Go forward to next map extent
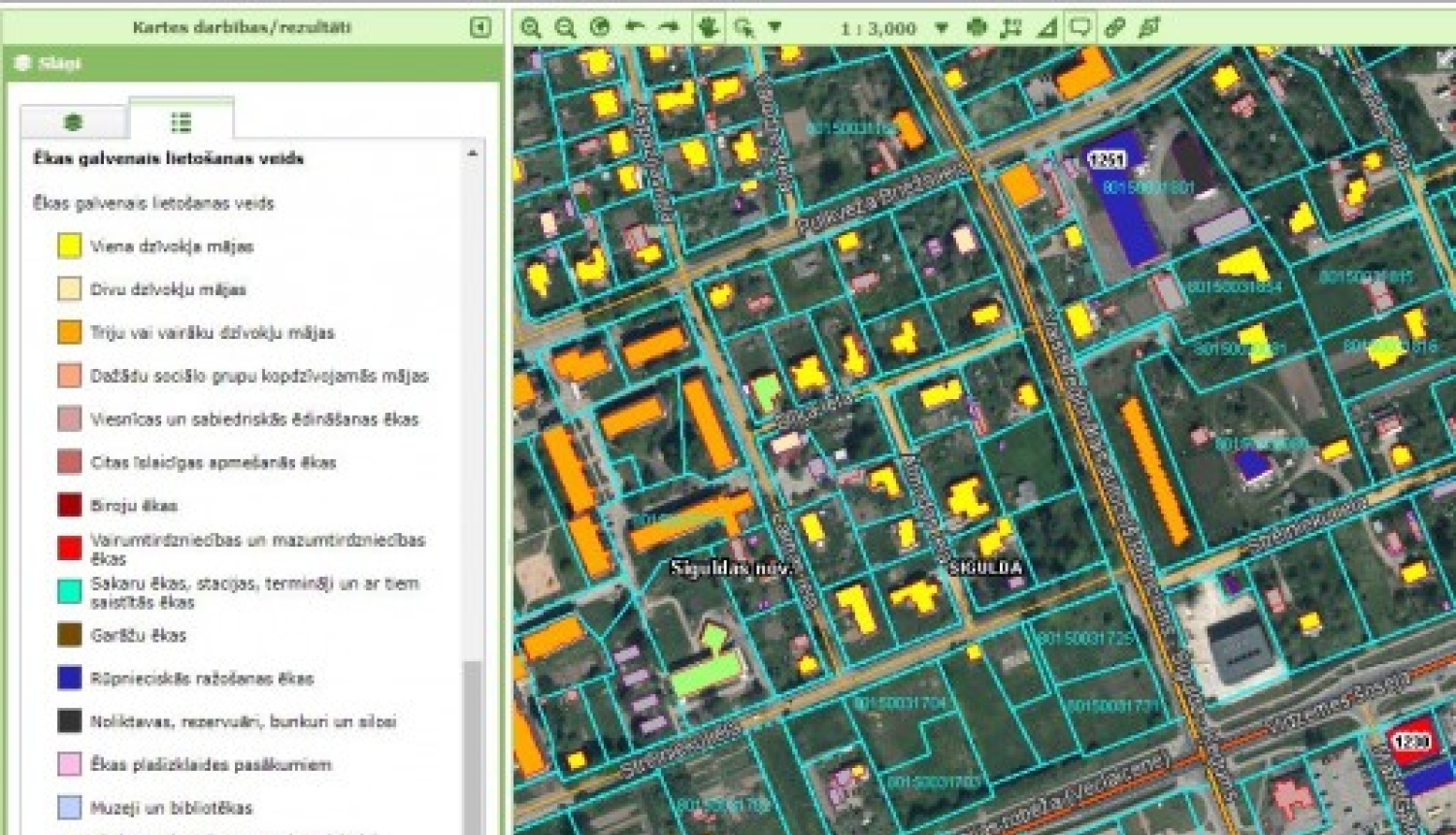1456x835 pixels. [x=669, y=27]
